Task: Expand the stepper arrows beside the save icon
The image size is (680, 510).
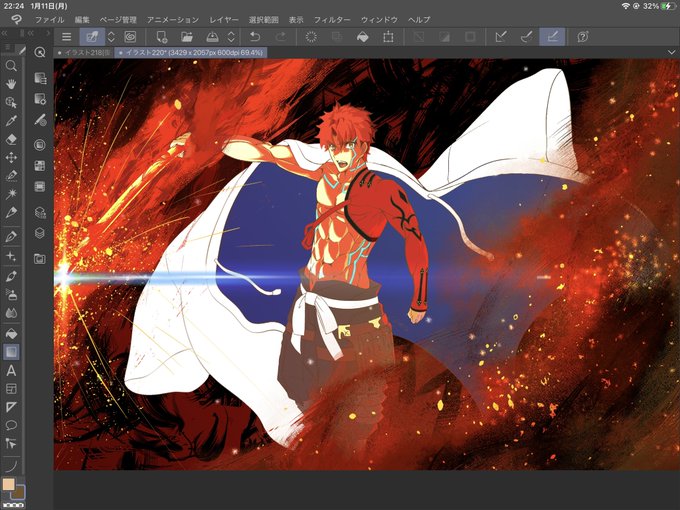Action: point(231,37)
